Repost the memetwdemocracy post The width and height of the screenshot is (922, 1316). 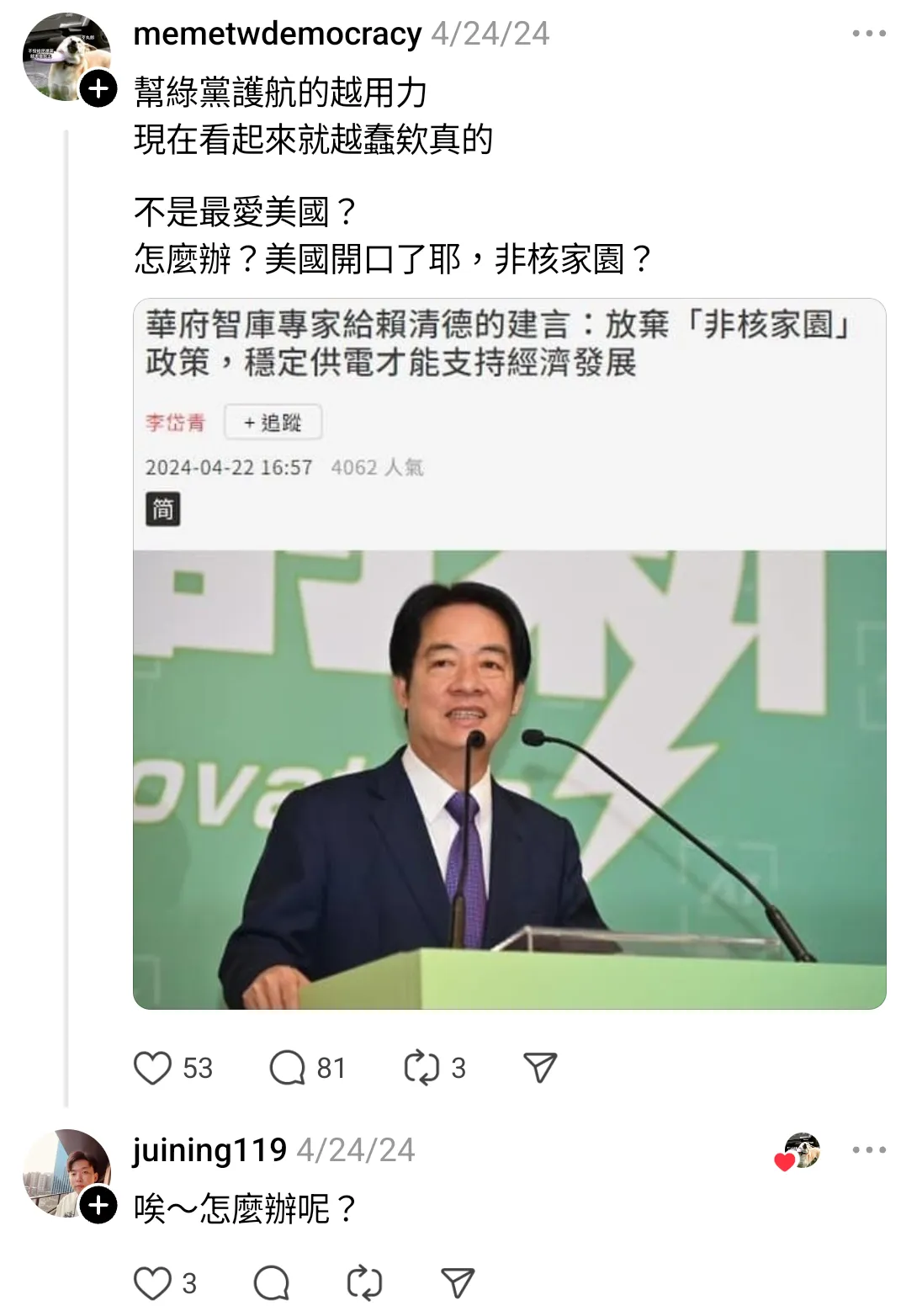coord(421,1068)
